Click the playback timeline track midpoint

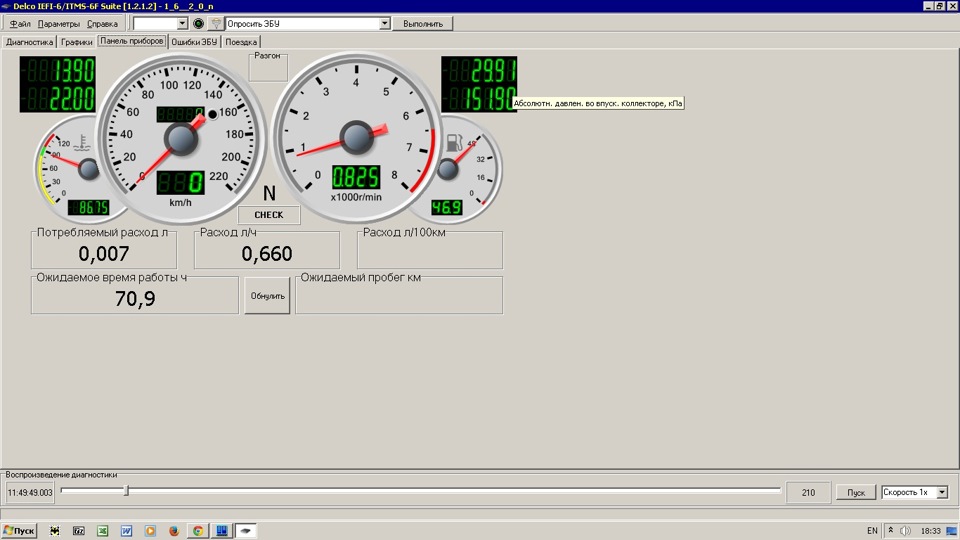click(x=421, y=490)
